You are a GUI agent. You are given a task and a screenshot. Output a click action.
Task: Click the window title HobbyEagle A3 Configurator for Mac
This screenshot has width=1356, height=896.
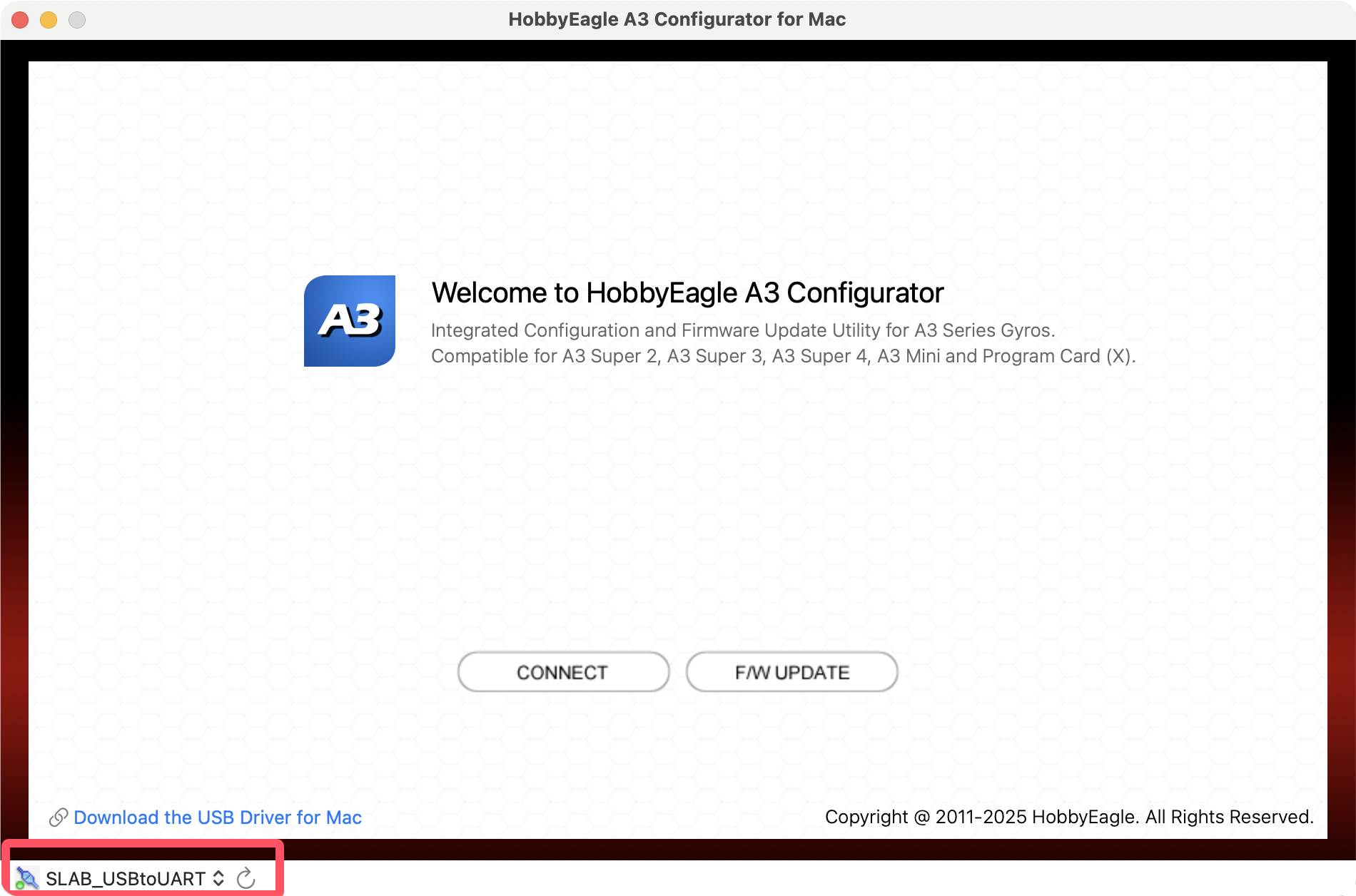point(677,19)
